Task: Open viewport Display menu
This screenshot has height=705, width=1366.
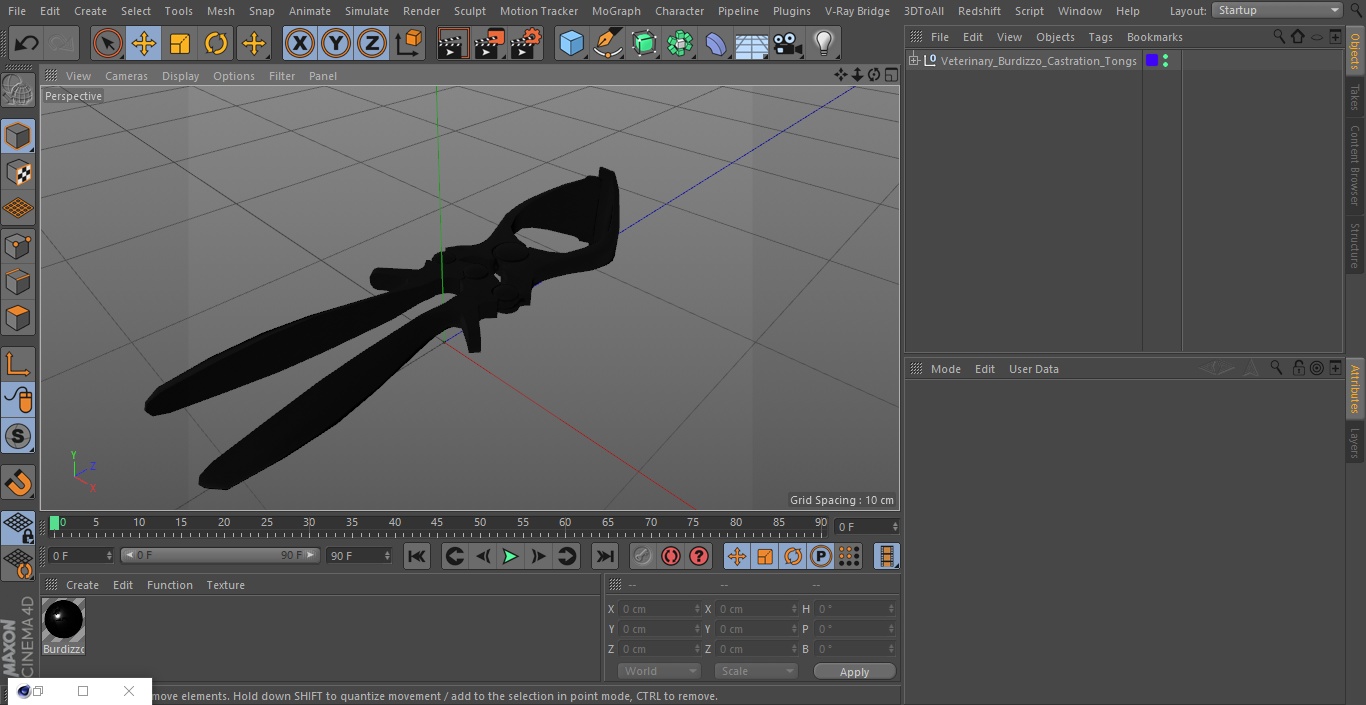Action: pyautogui.click(x=180, y=76)
